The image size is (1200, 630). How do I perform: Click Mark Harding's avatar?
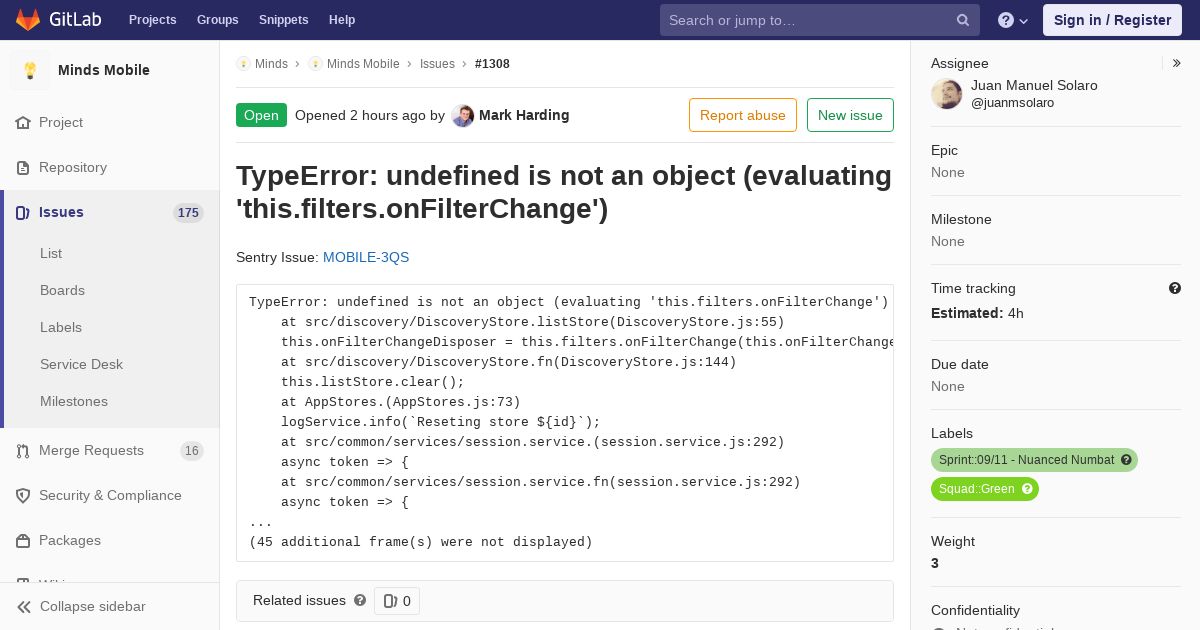462,115
